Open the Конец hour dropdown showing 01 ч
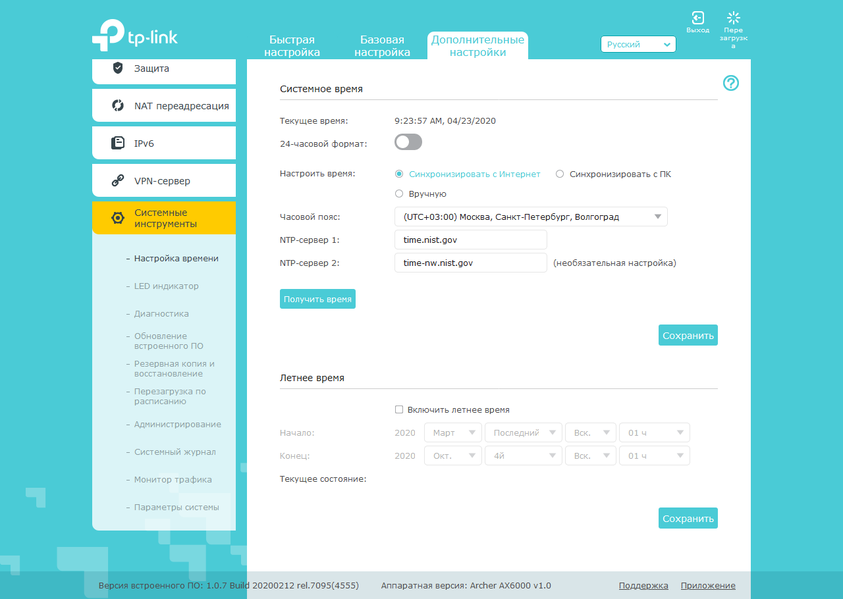The height and width of the screenshot is (599, 843). (x=654, y=456)
